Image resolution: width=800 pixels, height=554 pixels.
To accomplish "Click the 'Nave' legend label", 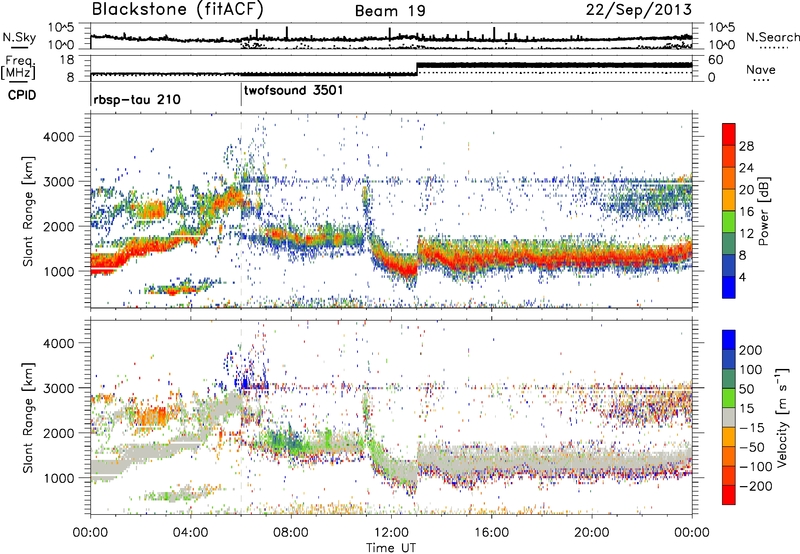I will [761, 69].
